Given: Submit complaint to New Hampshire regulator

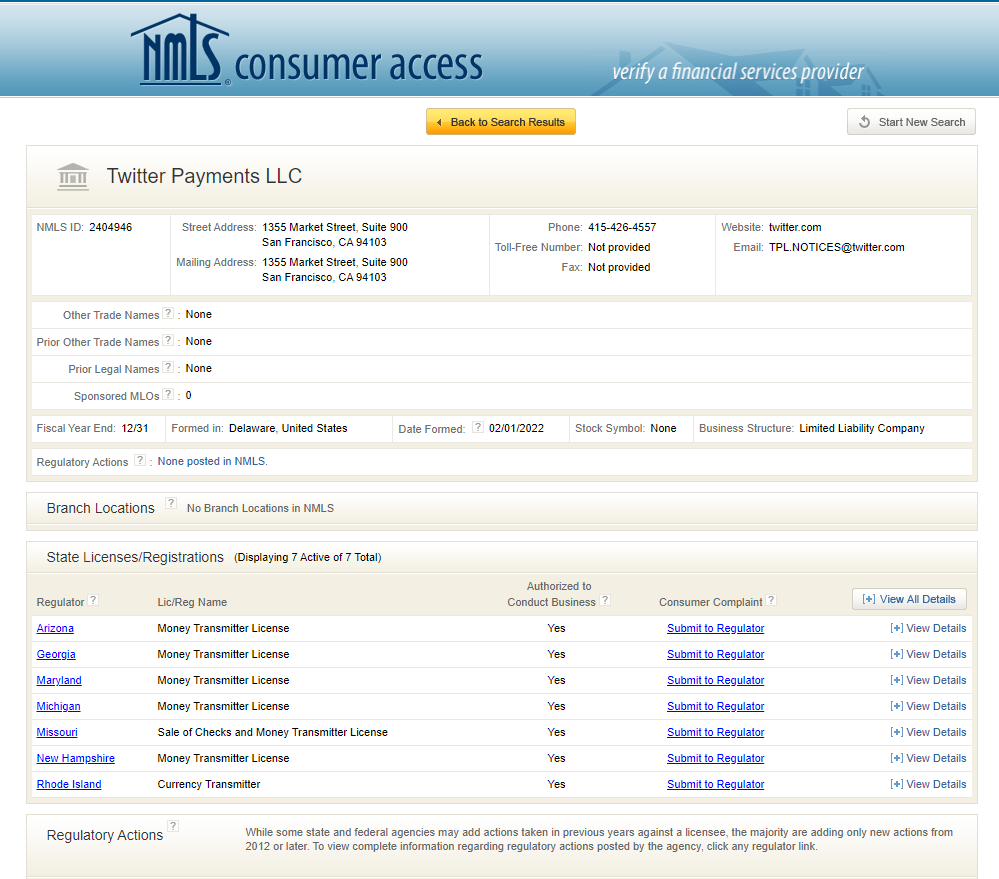Looking at the screenshot, I should (x=715, y=759).
